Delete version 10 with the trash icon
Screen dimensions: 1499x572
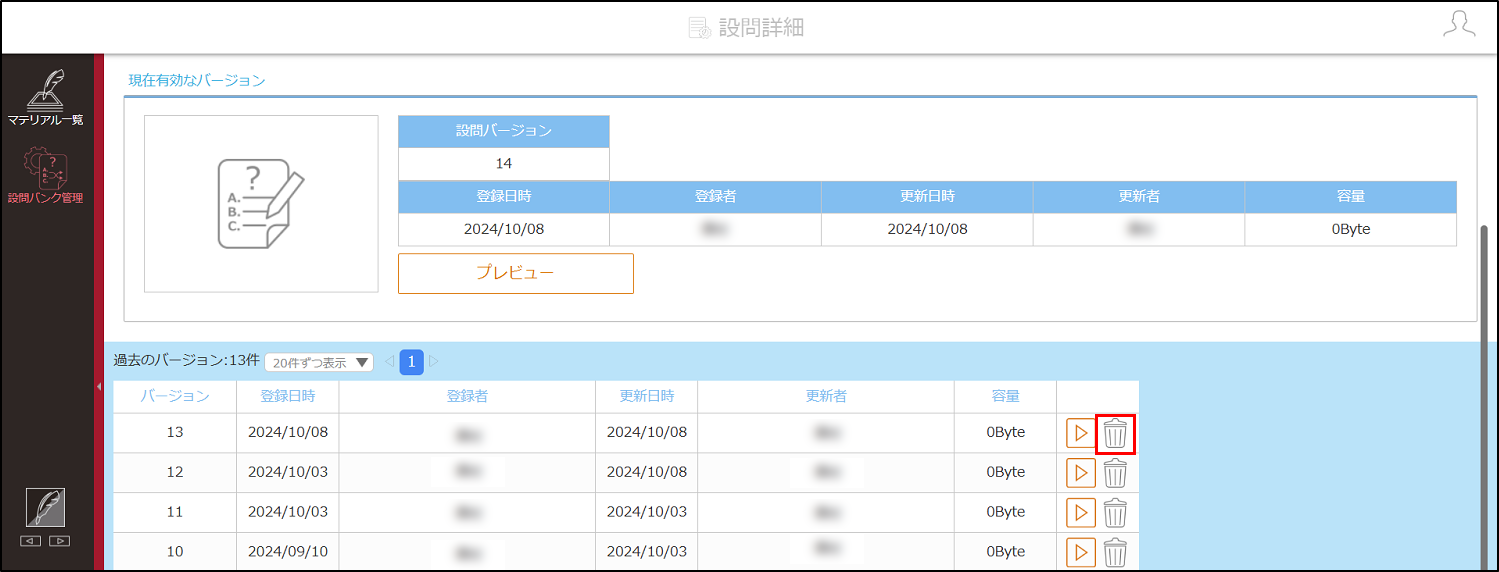point(1115,552)
